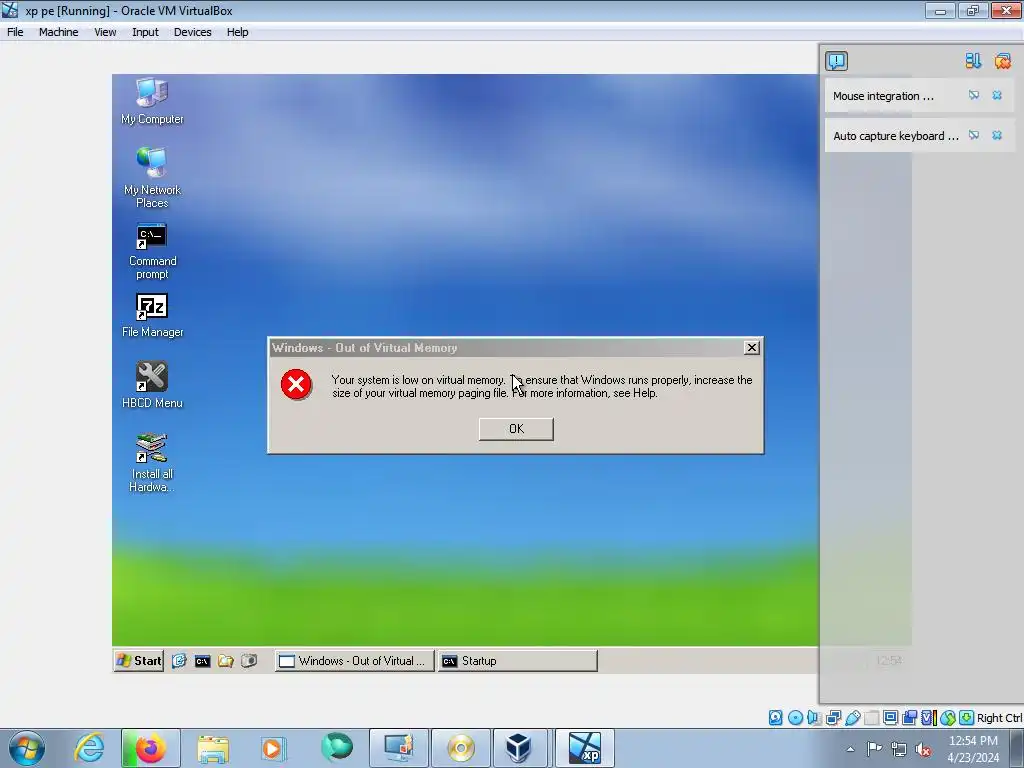
Task: Click mouse integration status icon
Action: tap(948, 718)
